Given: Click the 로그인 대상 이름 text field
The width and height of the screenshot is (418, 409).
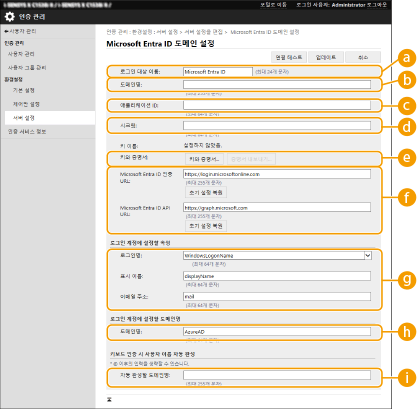Looking at the screenshot, I should 218,72.
